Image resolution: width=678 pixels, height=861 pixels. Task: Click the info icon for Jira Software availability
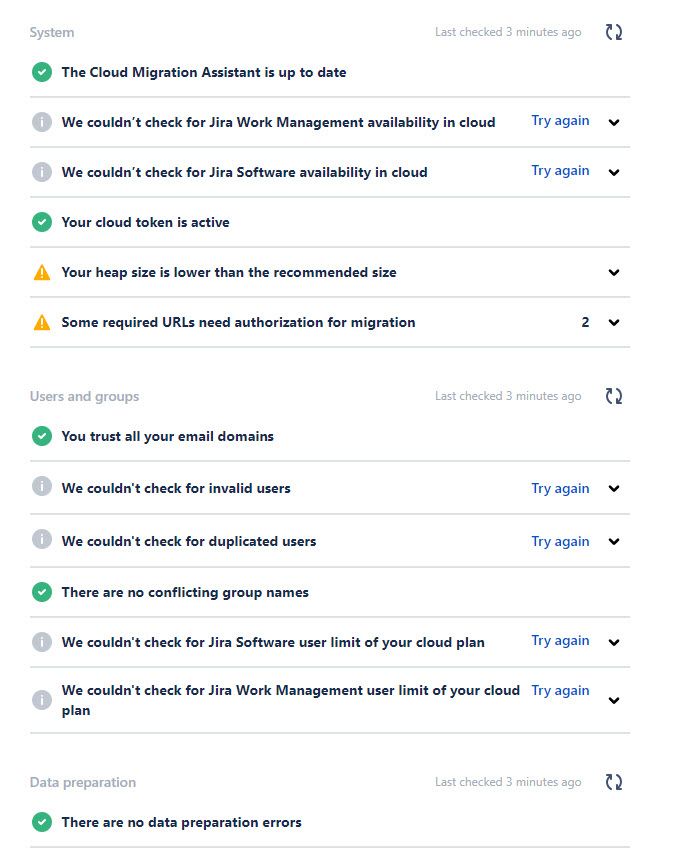pos(42,172)
